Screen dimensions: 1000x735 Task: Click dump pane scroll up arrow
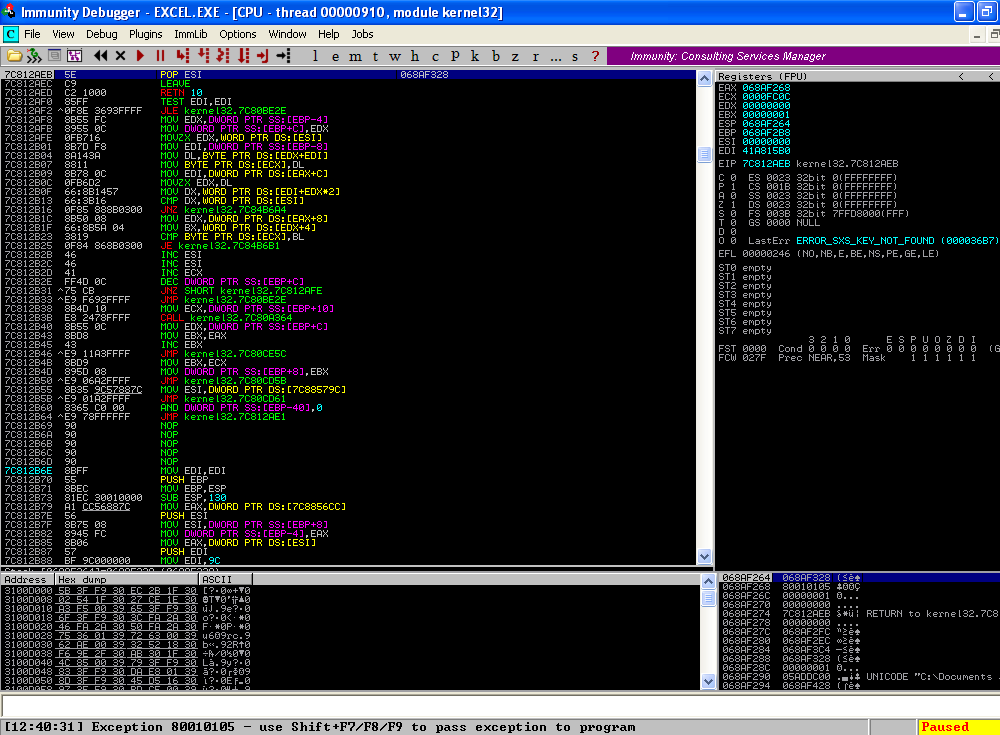pos(708,581)
